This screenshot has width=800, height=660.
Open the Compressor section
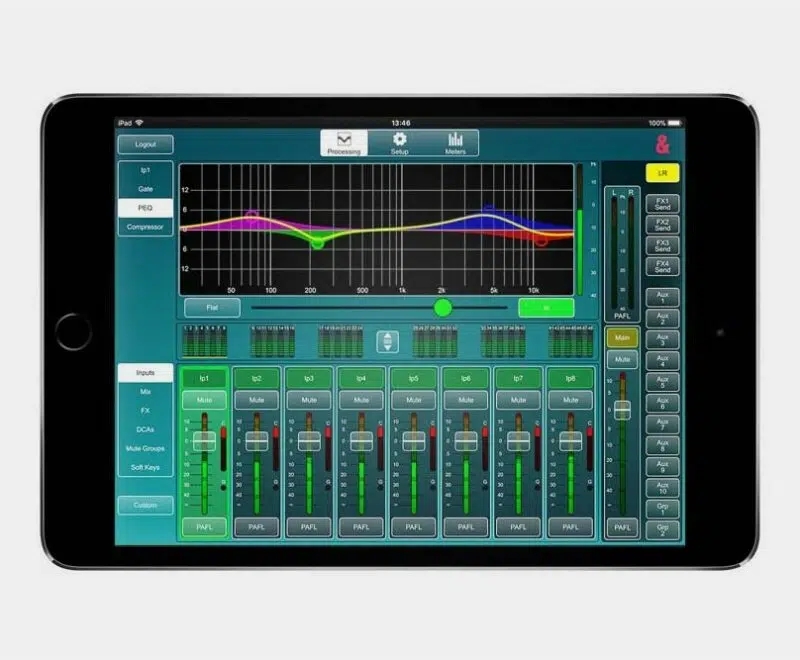pyautogui.click(x=145, y=227)
